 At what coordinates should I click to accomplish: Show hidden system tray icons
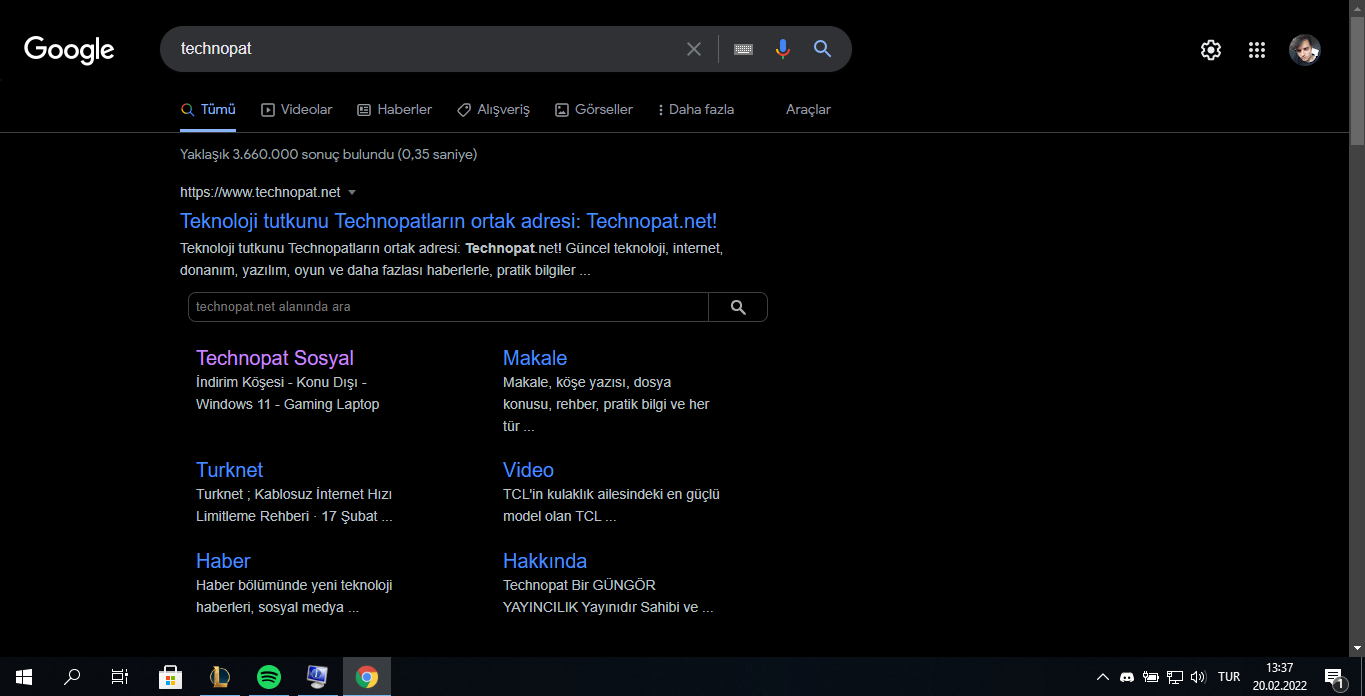tap(1103, 677)
